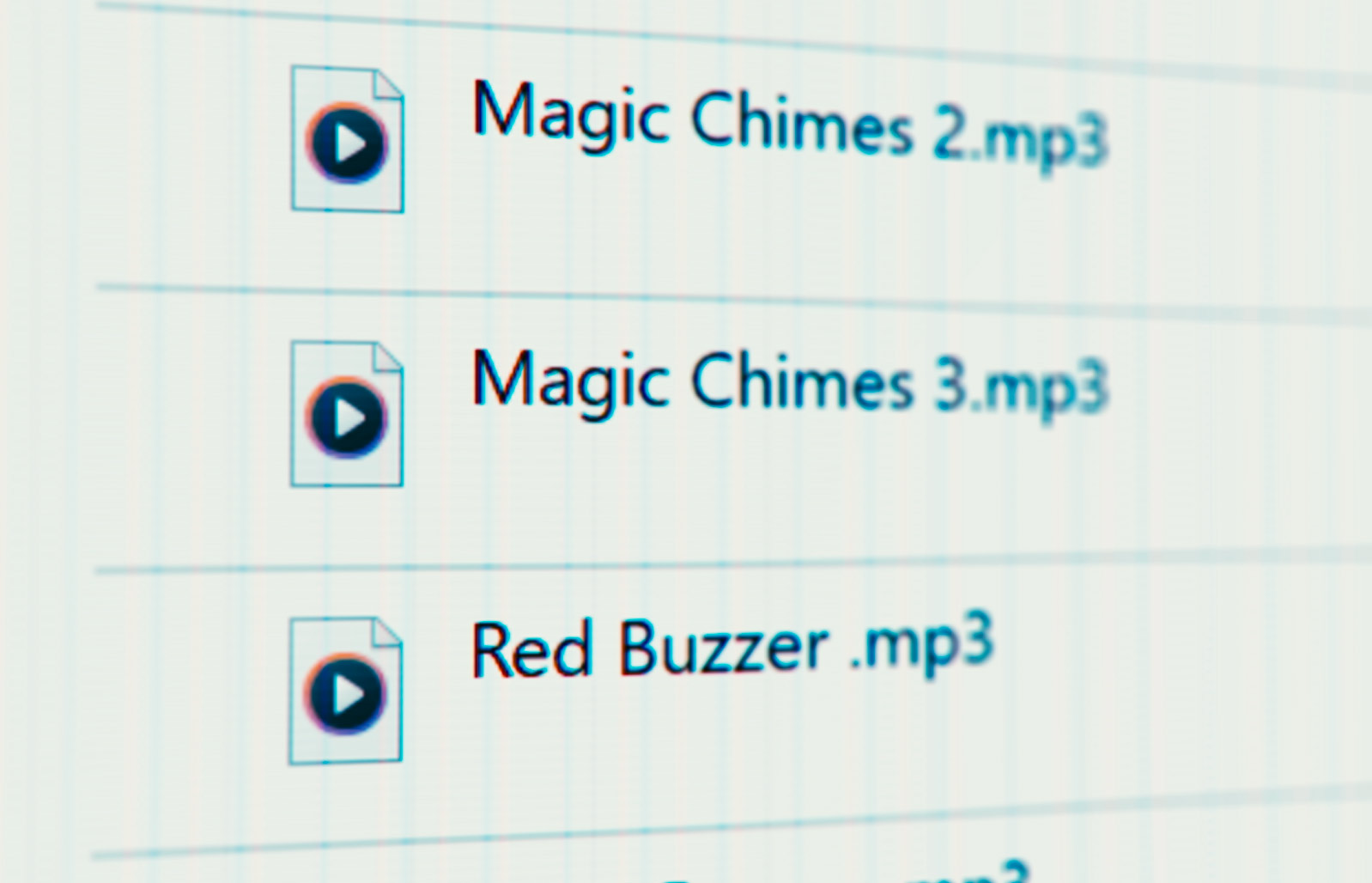
Task: Click the play circle on Magic Chimes 3 icon
Action: (x=347, y=418)
